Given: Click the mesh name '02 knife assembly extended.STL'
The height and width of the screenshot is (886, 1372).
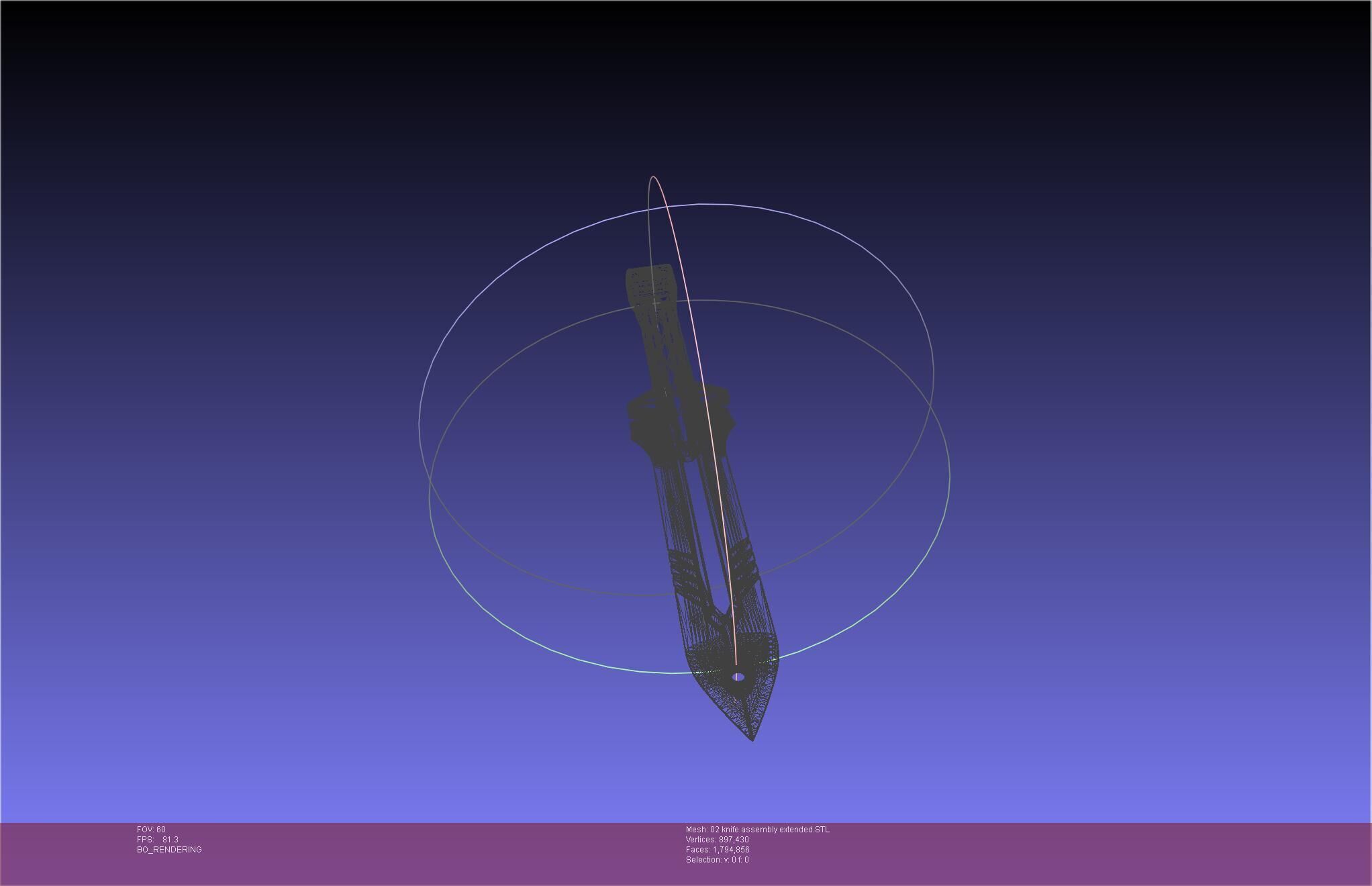Looking at the screenshot, I should (x=770, y=830).
